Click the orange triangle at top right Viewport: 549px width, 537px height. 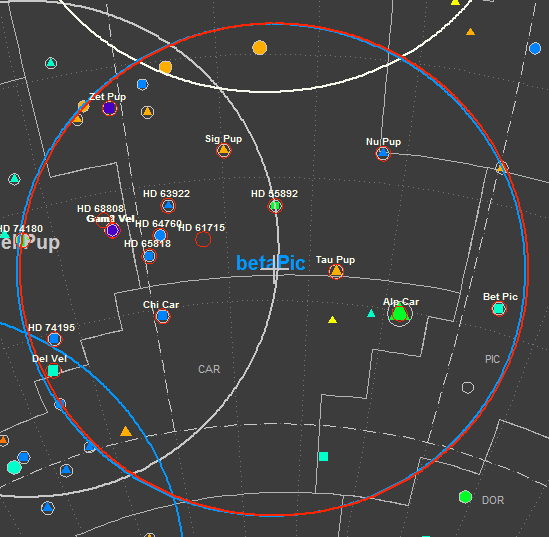click(470, 32)
